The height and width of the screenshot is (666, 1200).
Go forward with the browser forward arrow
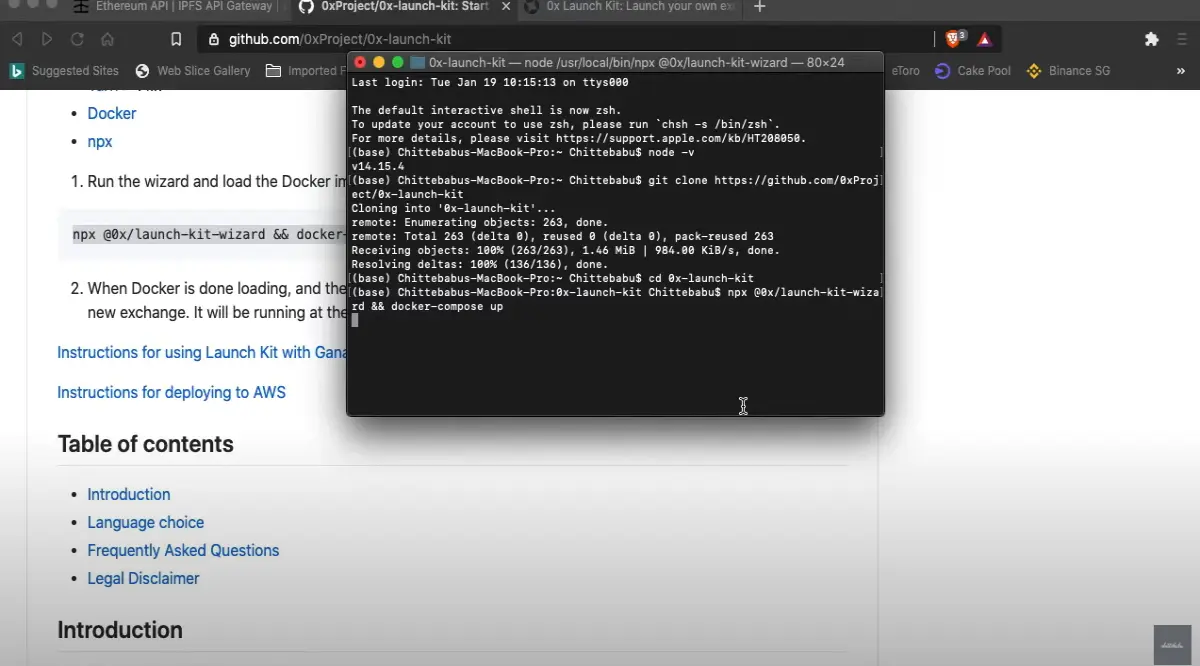(47, 39)
